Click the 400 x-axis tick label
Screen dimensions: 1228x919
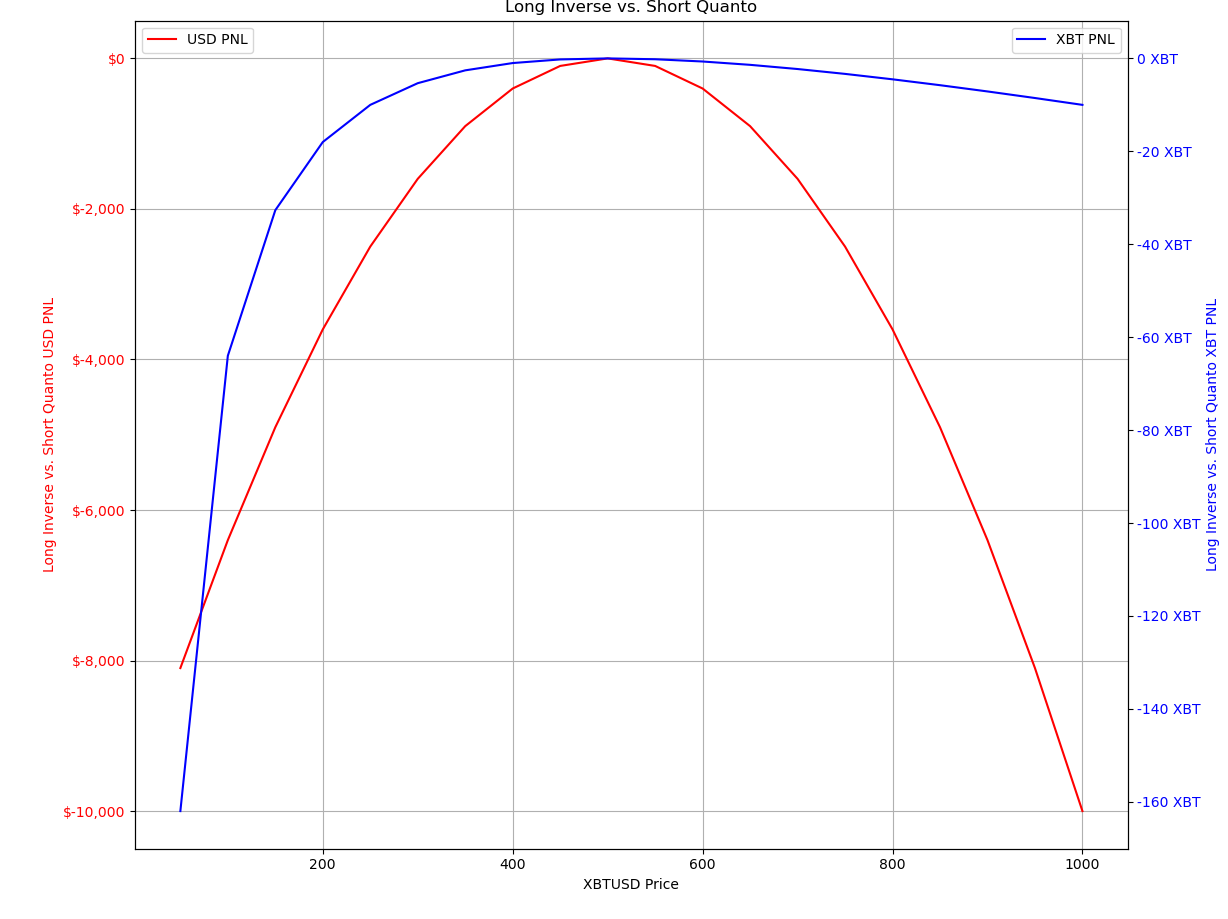513,865
